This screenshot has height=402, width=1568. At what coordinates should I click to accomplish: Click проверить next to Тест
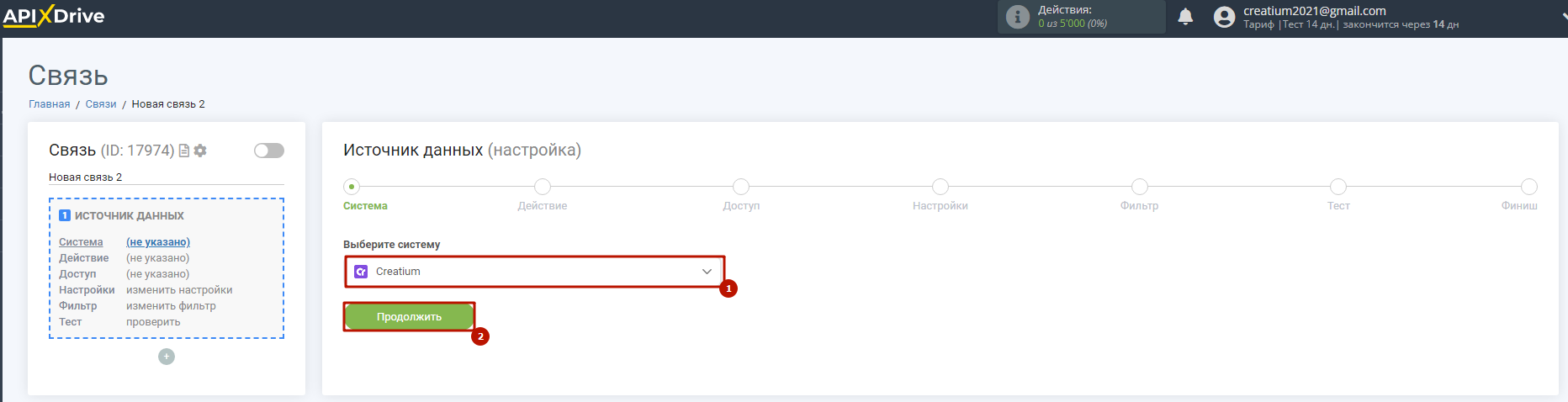[153, 322]
